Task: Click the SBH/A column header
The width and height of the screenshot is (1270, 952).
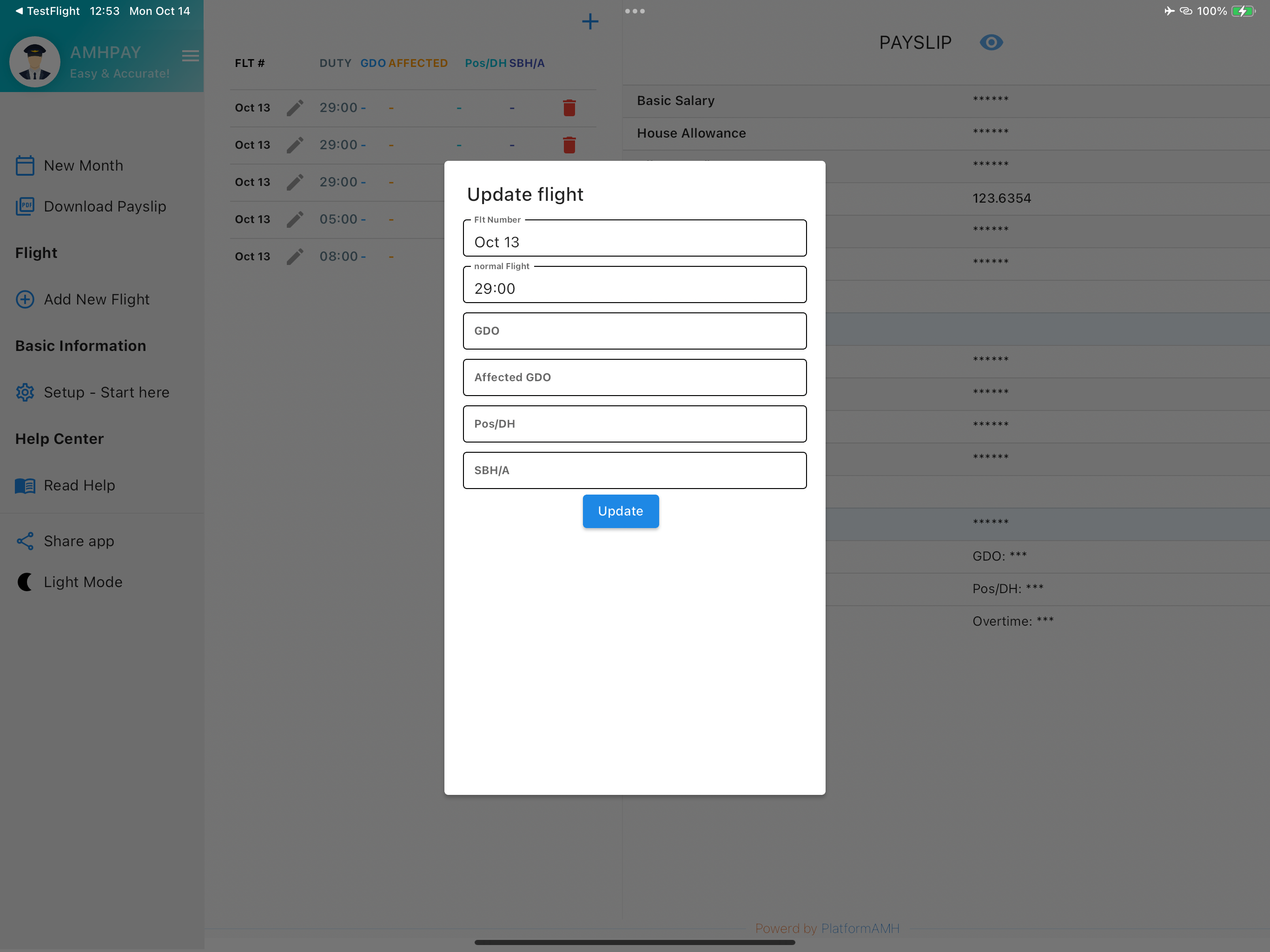Action: (527, 63)
